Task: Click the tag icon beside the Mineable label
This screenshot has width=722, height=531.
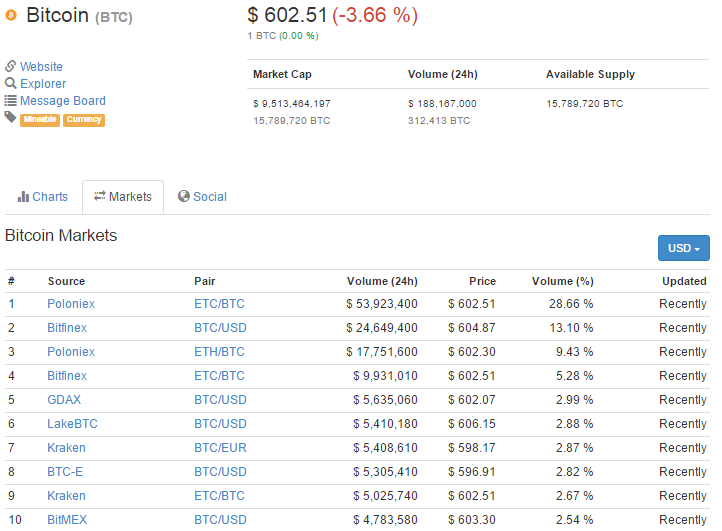Action: pos(11,117)
